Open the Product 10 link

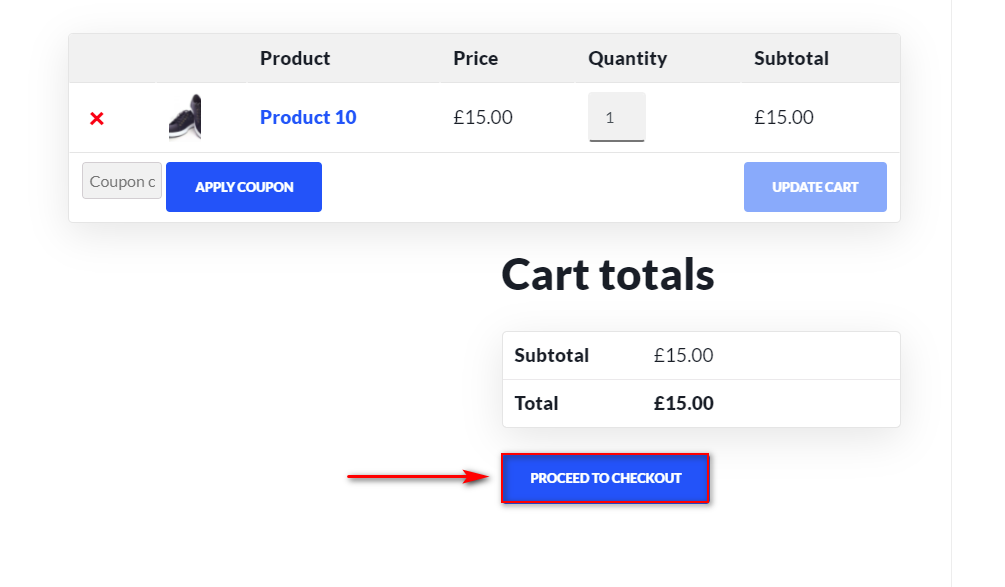click(x=308, y=117)
